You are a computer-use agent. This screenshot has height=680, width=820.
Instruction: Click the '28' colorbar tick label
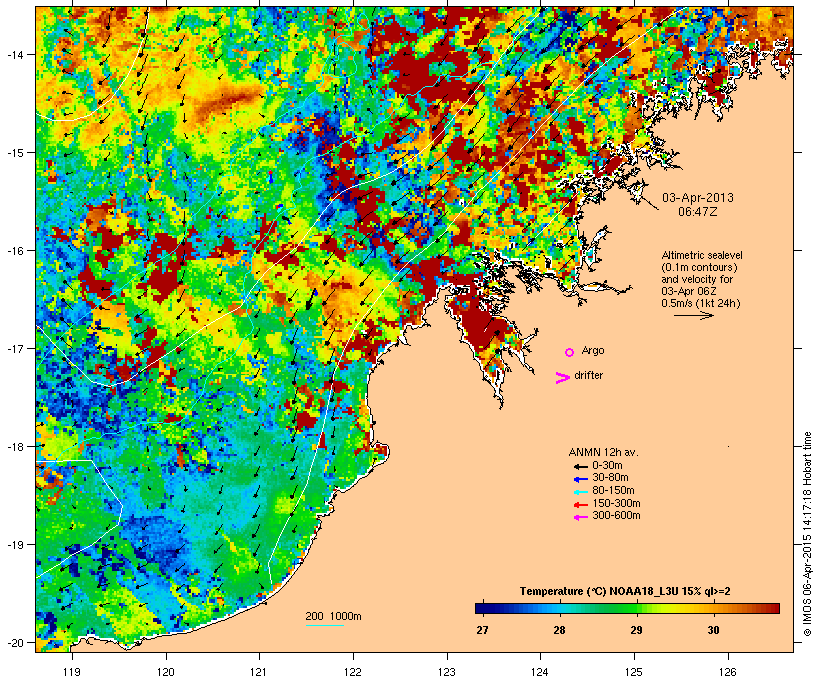pos(559,630)
